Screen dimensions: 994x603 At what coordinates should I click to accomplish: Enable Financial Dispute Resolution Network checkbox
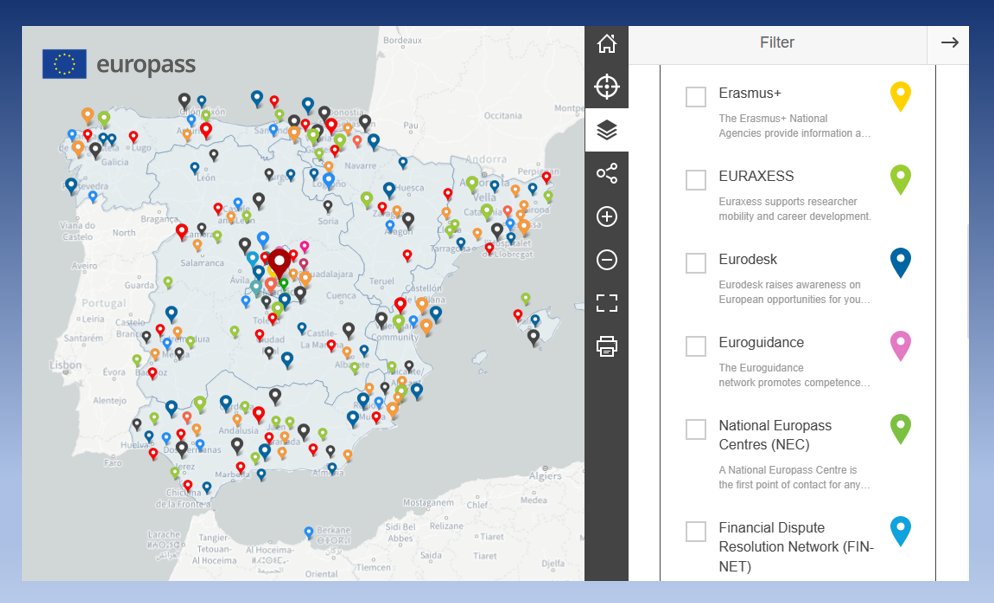[x=695, y=531]
